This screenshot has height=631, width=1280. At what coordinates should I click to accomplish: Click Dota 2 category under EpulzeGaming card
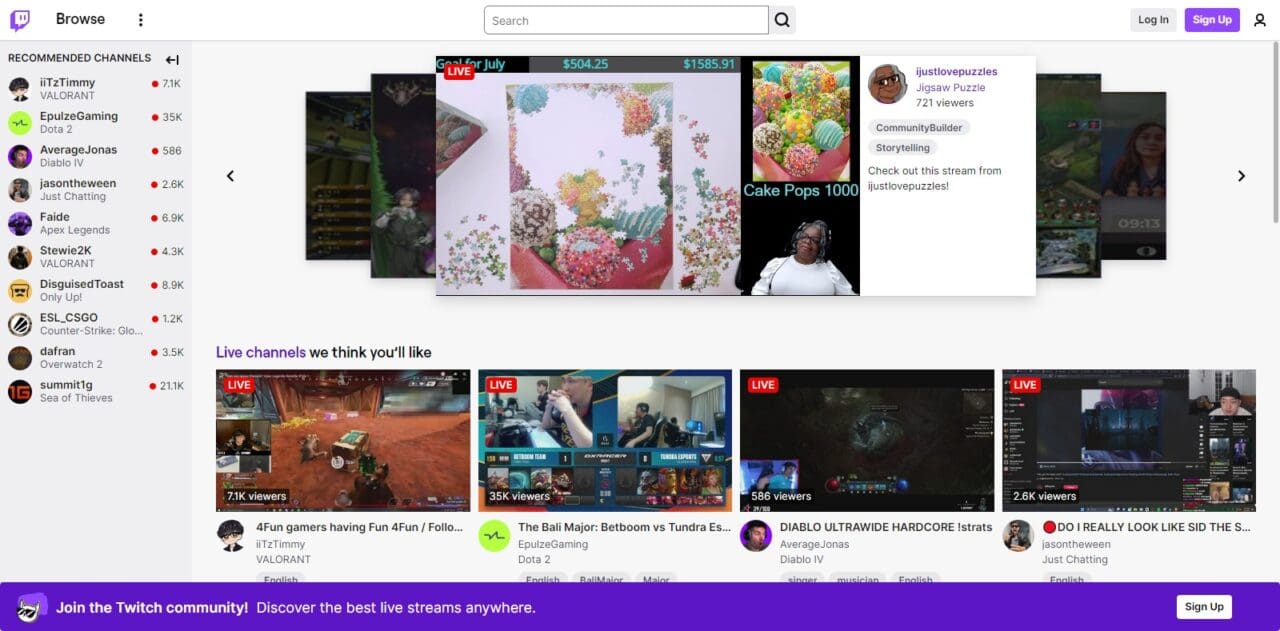(534, 560)
